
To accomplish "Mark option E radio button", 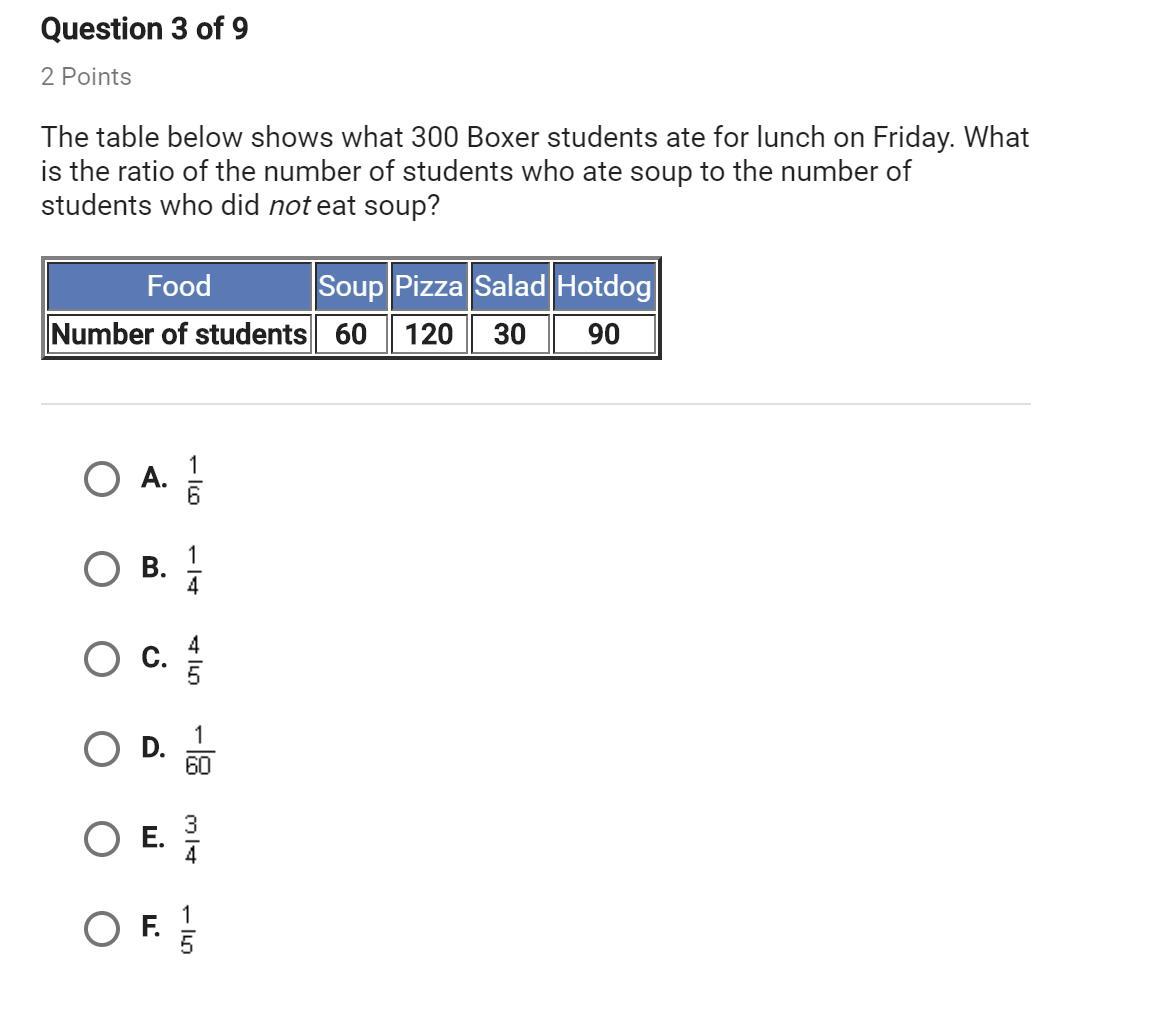I will click(101, 839).
